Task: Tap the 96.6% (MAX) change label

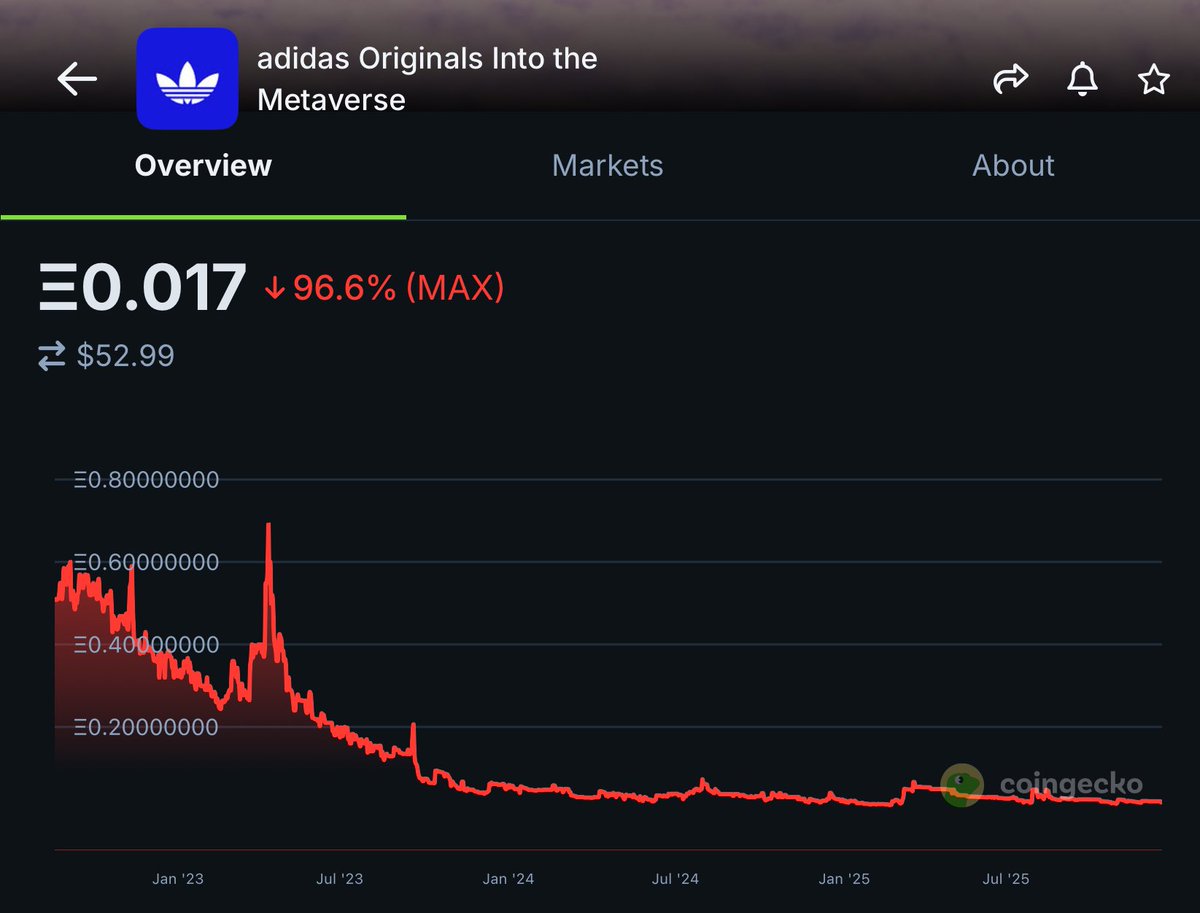Action: point(384,289)
